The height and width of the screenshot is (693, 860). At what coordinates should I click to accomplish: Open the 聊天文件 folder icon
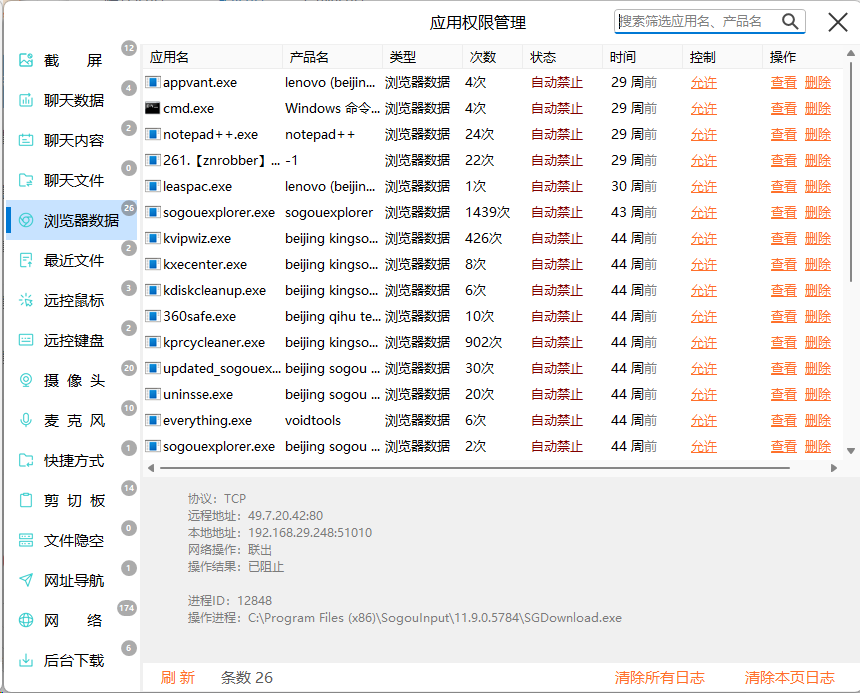coord(26,180)
